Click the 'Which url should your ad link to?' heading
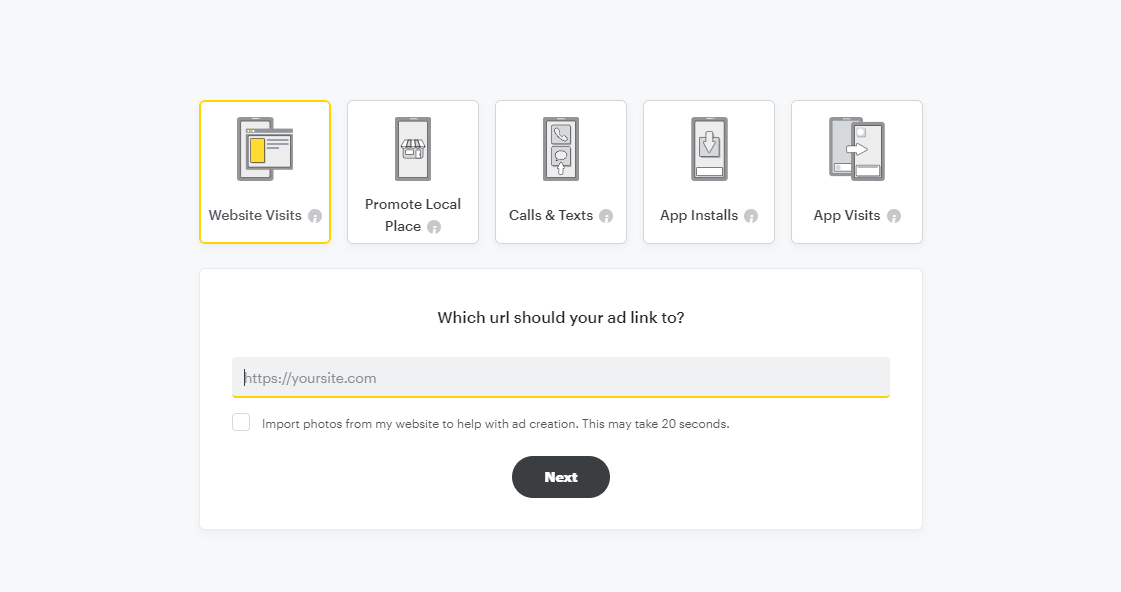Screen dimensions: 1121x592 (x=560, y=317)
